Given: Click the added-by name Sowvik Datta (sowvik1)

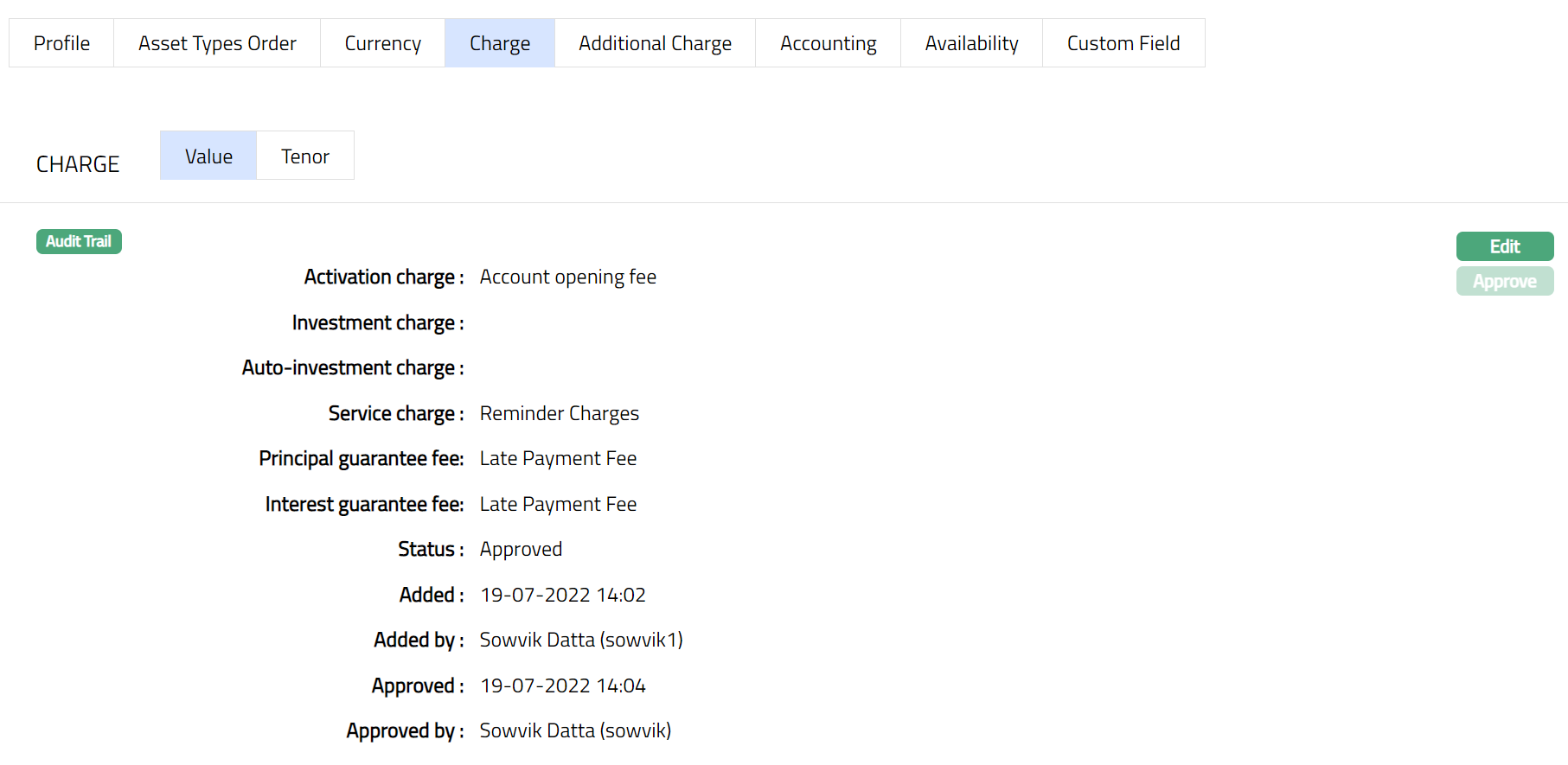Looking at the screenshot, I should pyautogui.click(x=580, y=641).
